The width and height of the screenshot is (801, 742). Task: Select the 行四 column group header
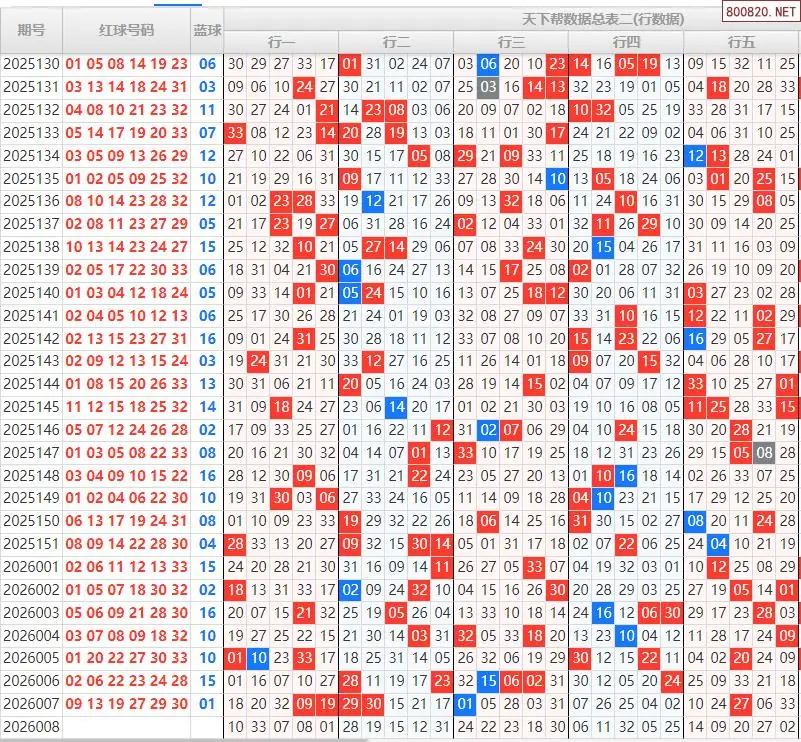pyautogui.click(x=626, y=41)
